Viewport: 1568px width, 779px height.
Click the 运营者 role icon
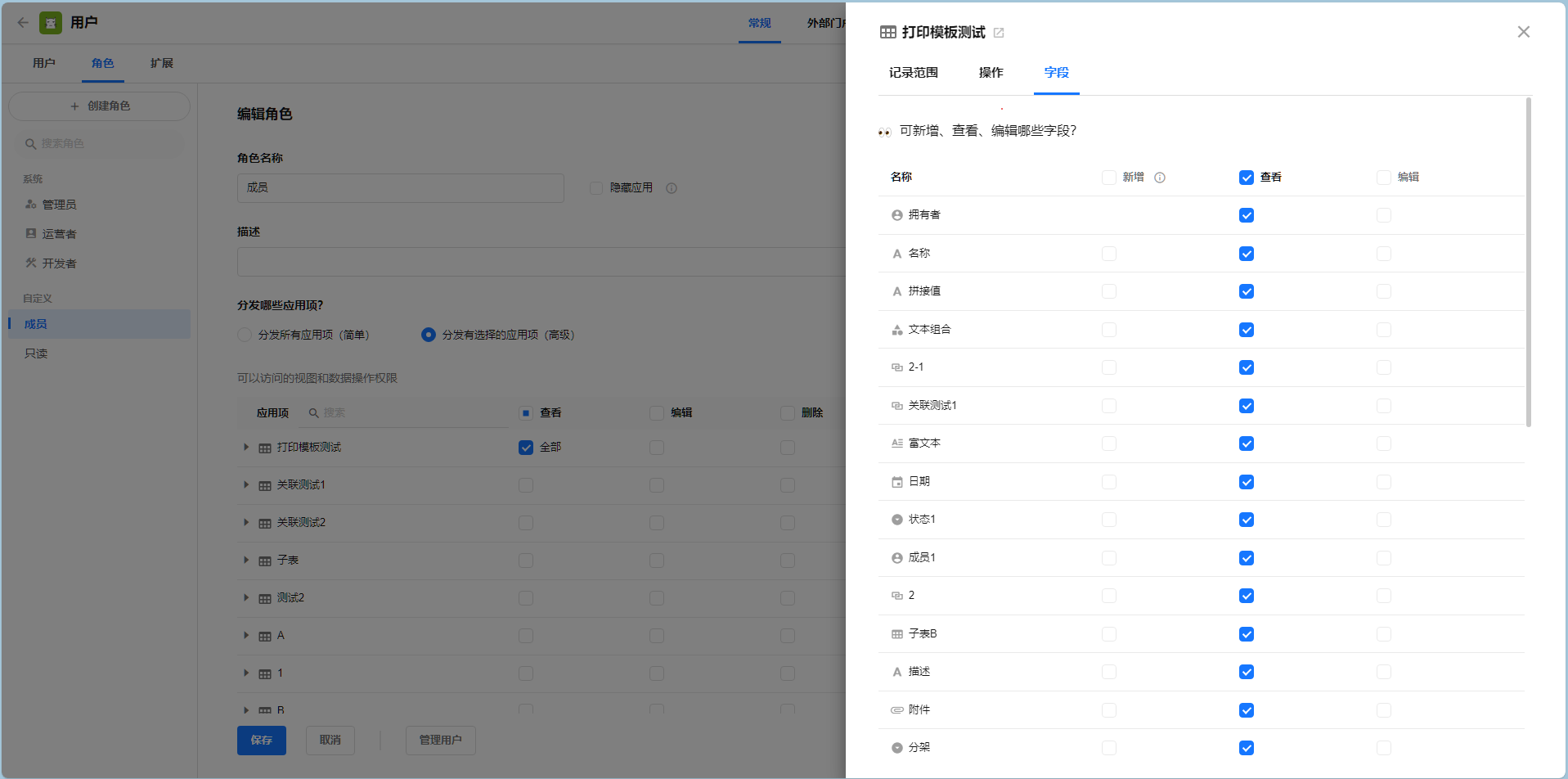(31, 234)
